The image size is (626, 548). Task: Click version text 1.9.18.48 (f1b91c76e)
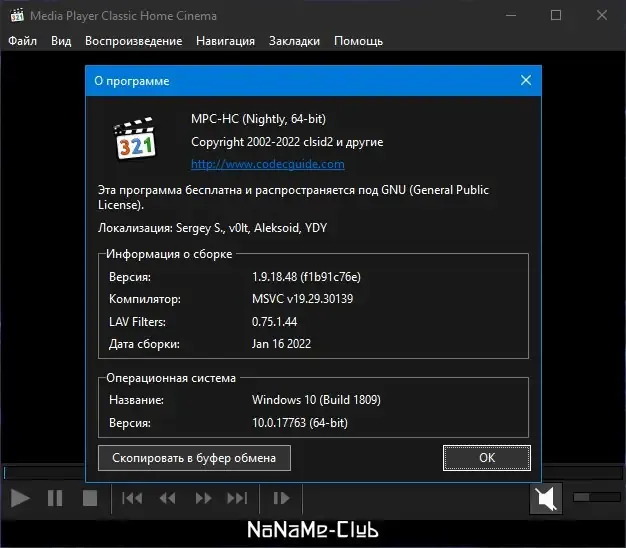306,277
